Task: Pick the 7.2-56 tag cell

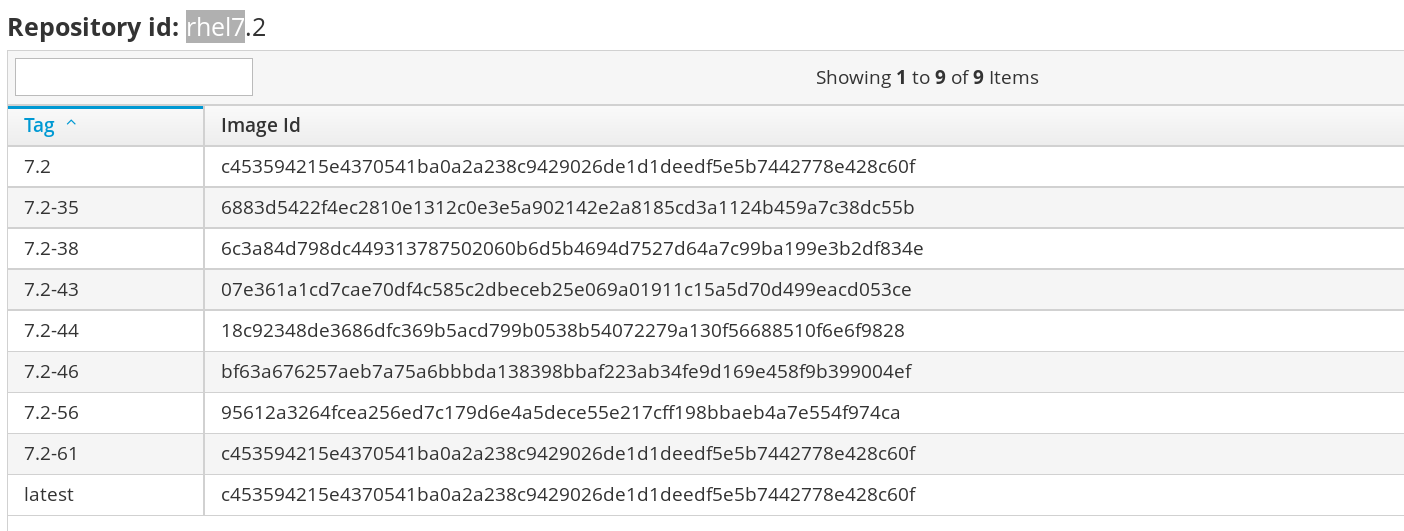Action: tap(51, 413)
